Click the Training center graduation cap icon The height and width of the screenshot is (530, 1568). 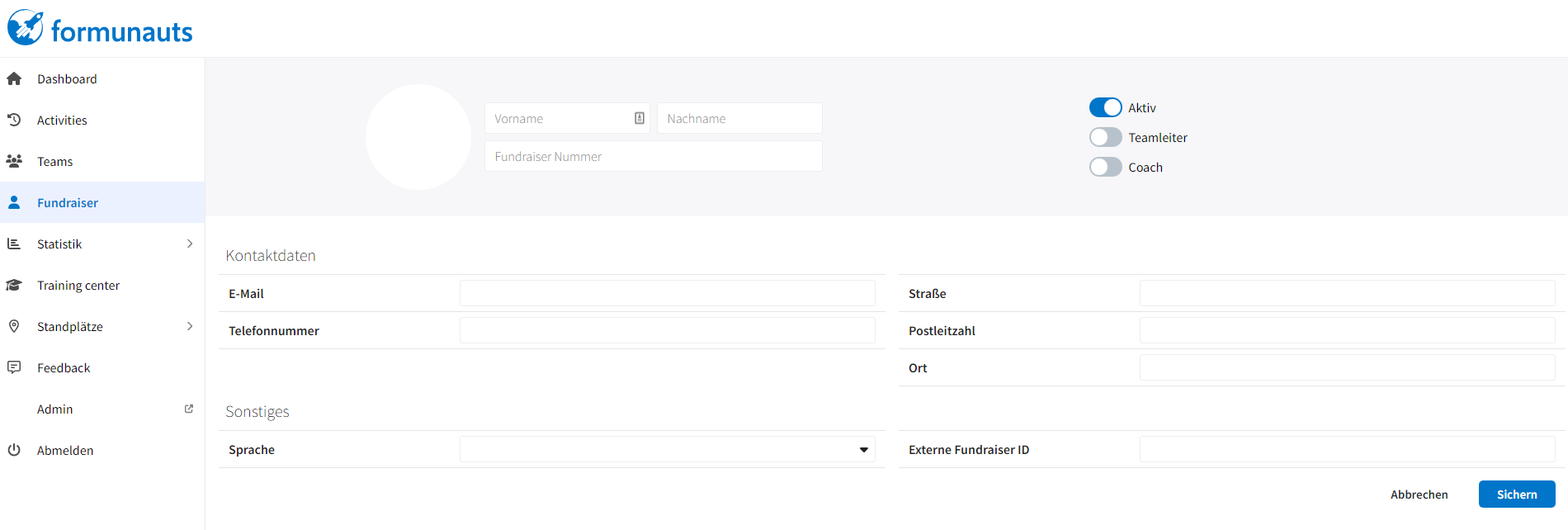coord(14,285)
